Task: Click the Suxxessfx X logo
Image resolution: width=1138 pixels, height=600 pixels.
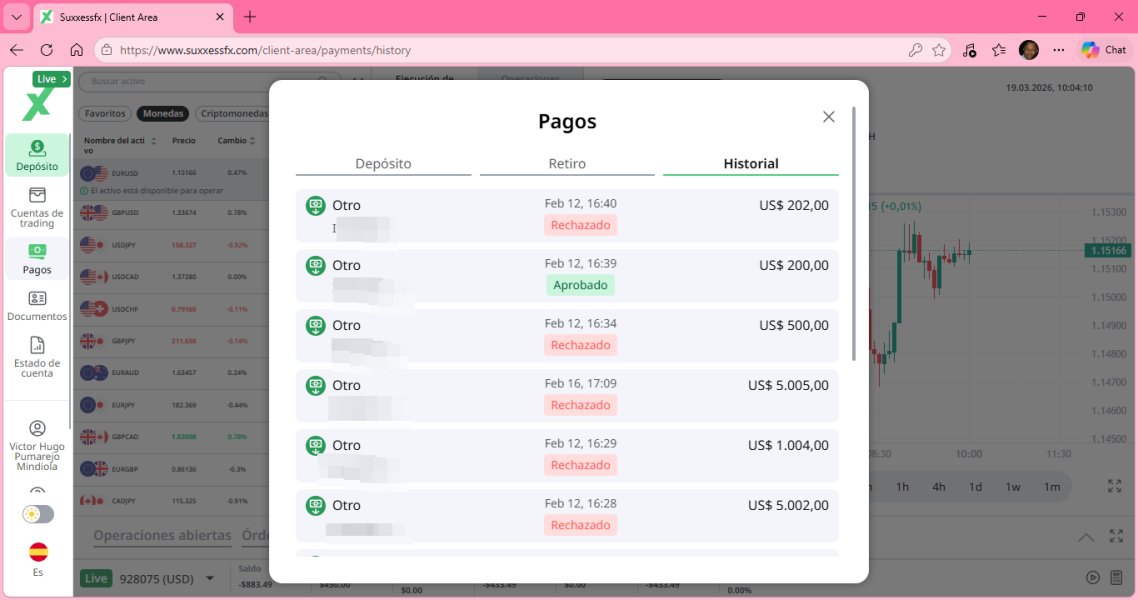Action: click(x=36, y=105)
